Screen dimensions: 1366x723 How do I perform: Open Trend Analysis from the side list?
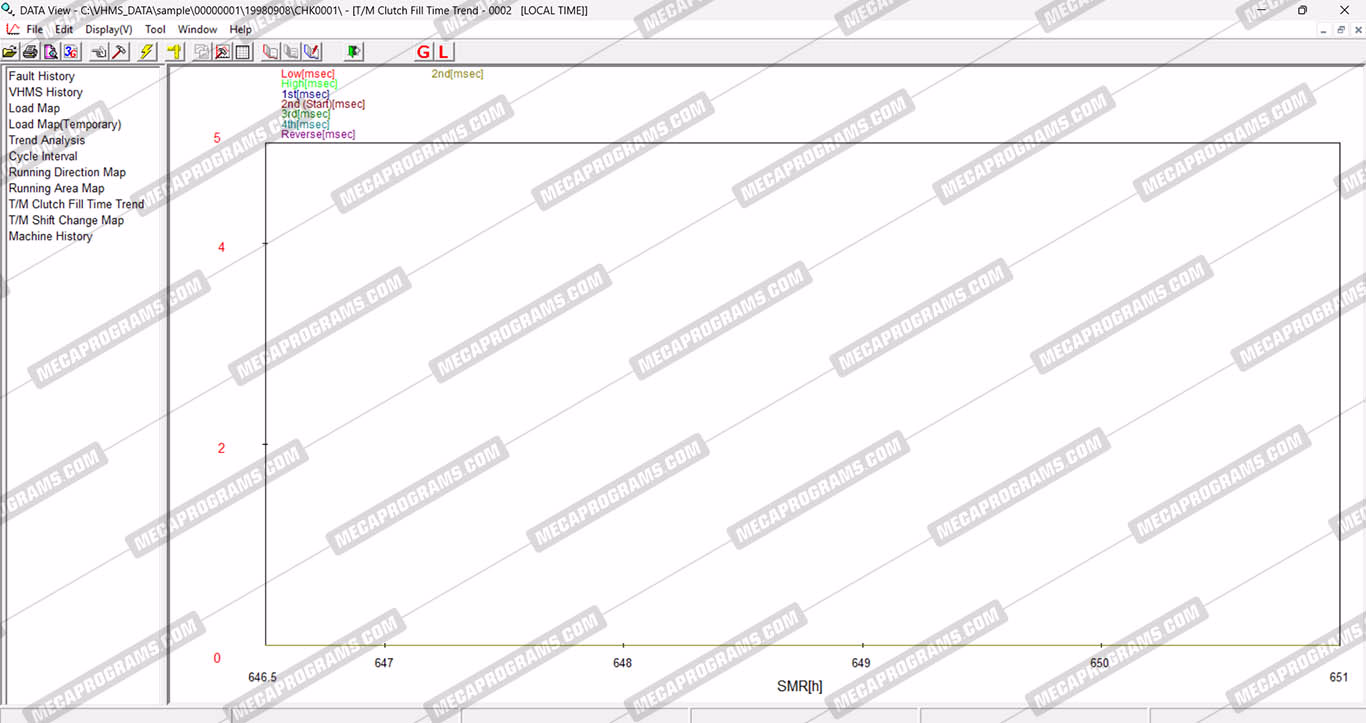47,140
